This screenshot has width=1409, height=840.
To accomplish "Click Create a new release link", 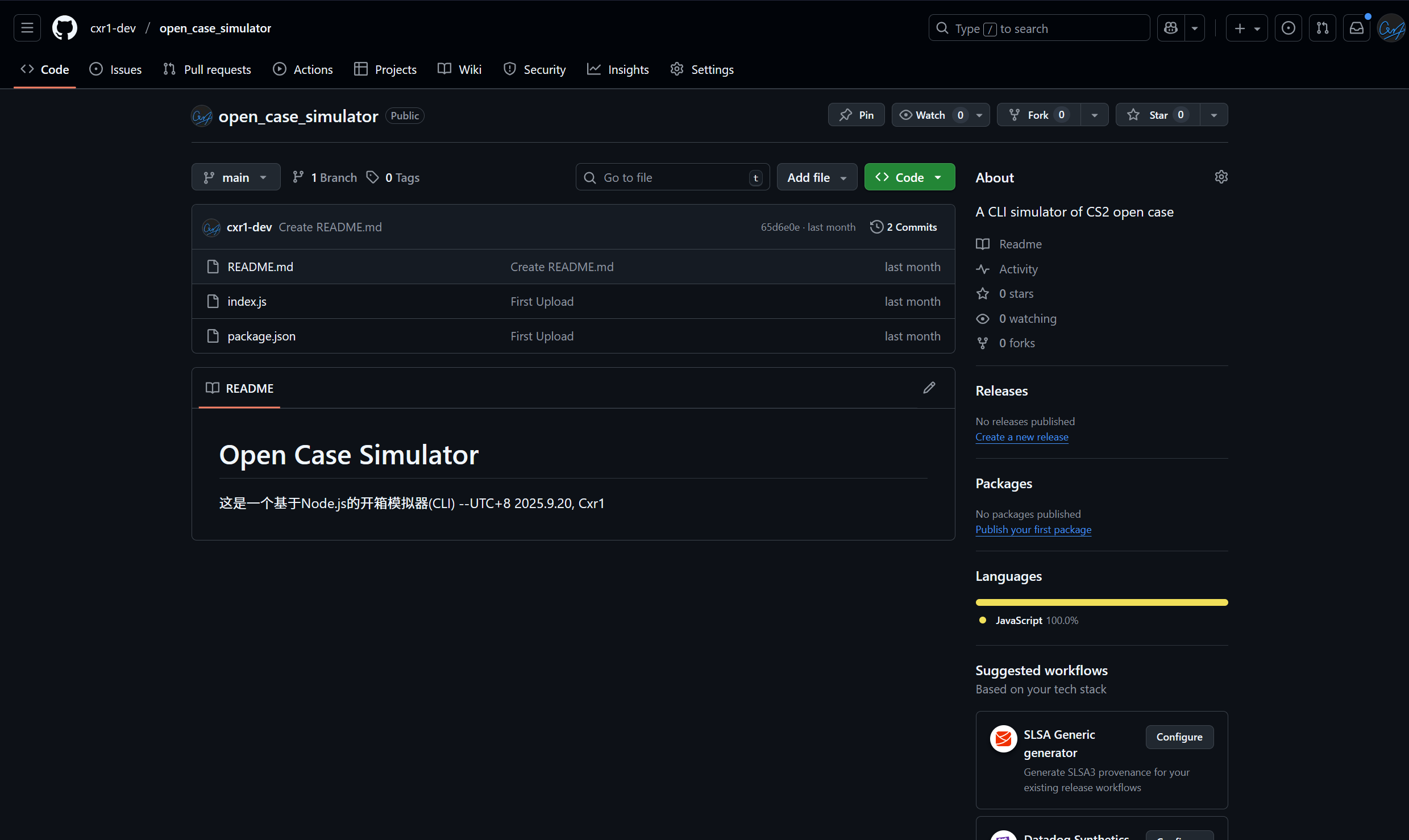I will pos(1021,437).
